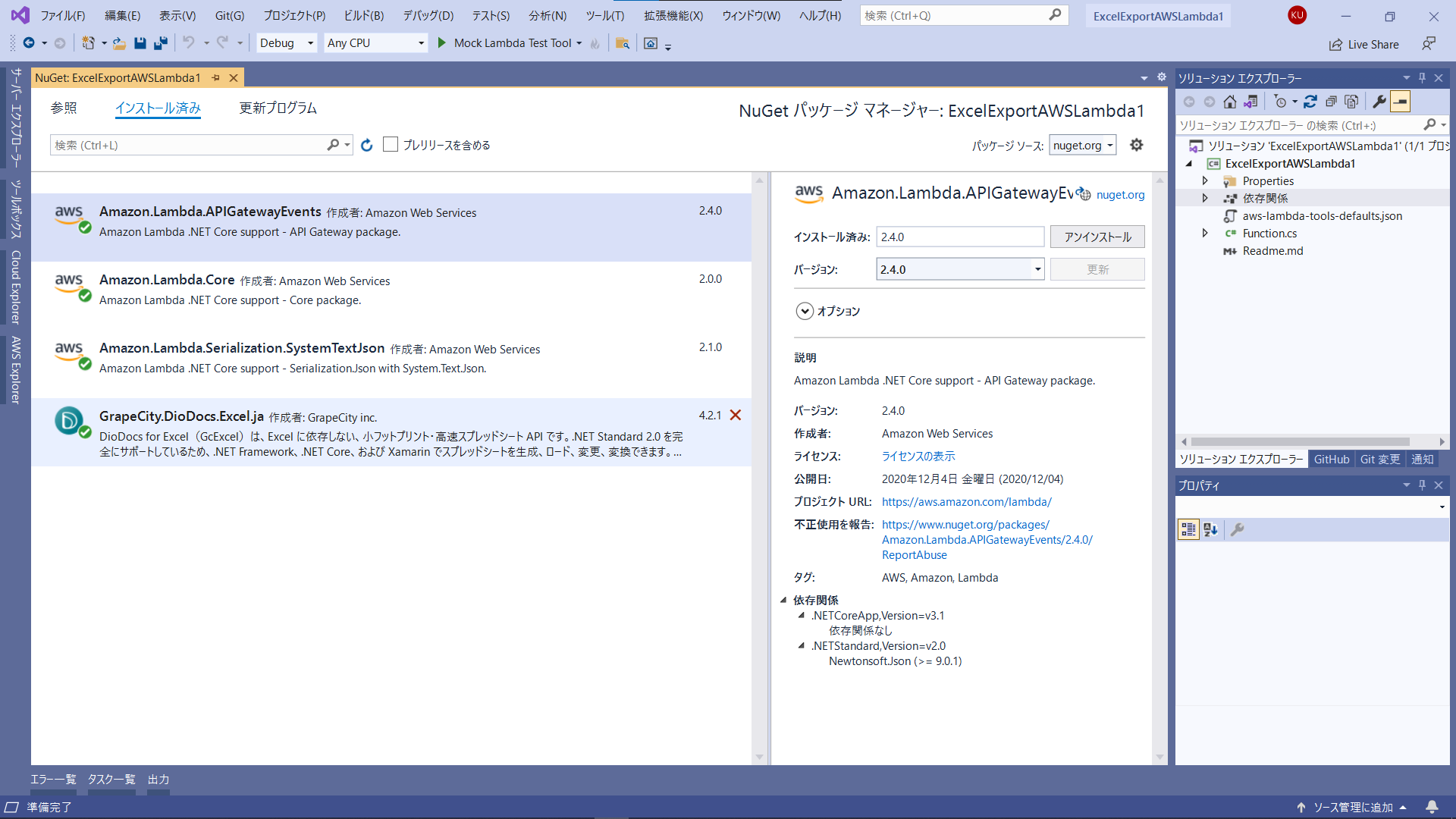Viewport: 1456px width, 819px height.
Task: Click ソース管理に追加 in the status bar
Action: point(1353,807)
